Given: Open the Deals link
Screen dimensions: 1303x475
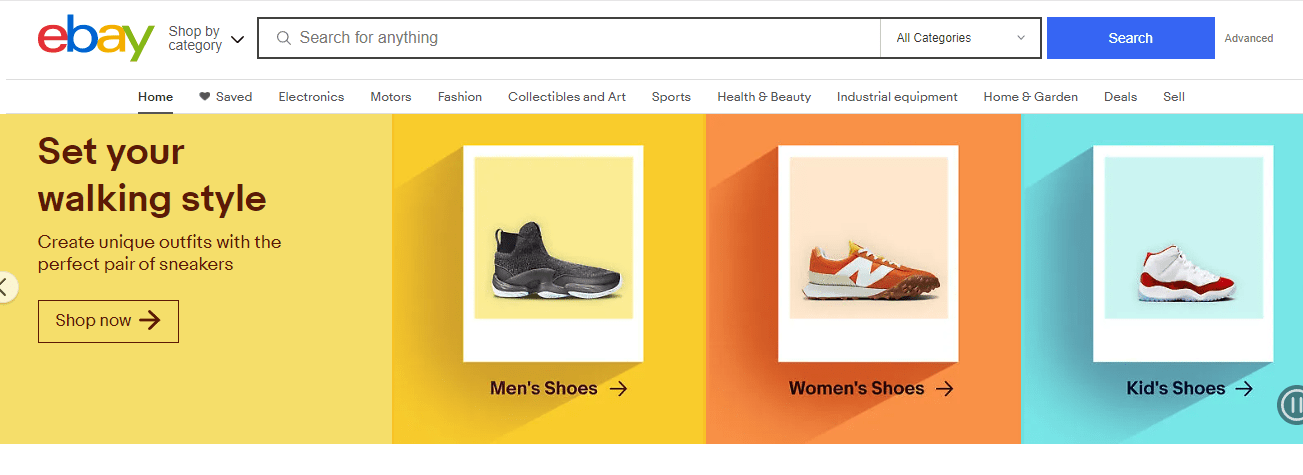Looking at the screenshot, I should tap(1120, 97).
